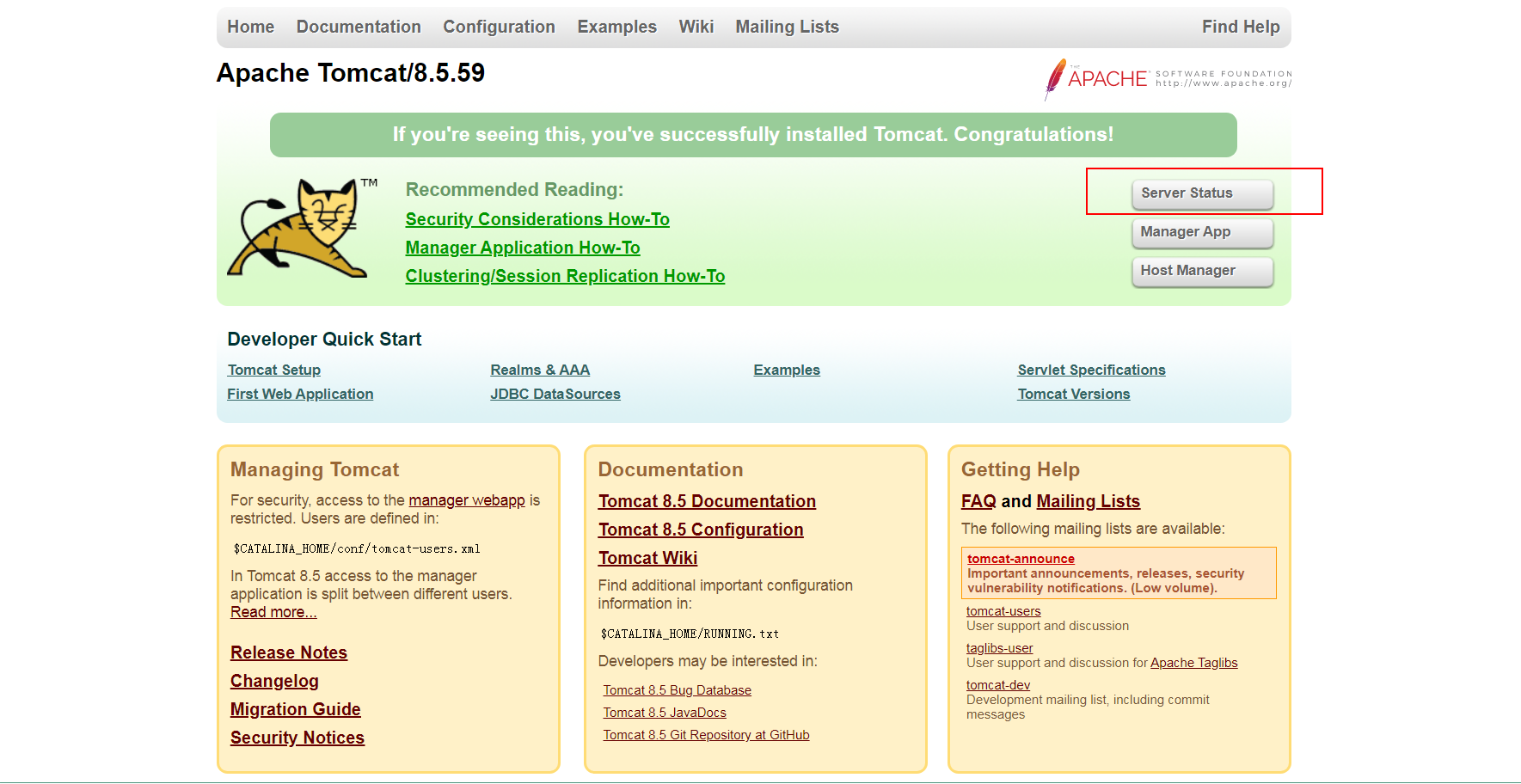Image resolution: width=1521 pixels, height=784 pixels.
Task: Open the Apache Taglibs link
Action: 1194,663
